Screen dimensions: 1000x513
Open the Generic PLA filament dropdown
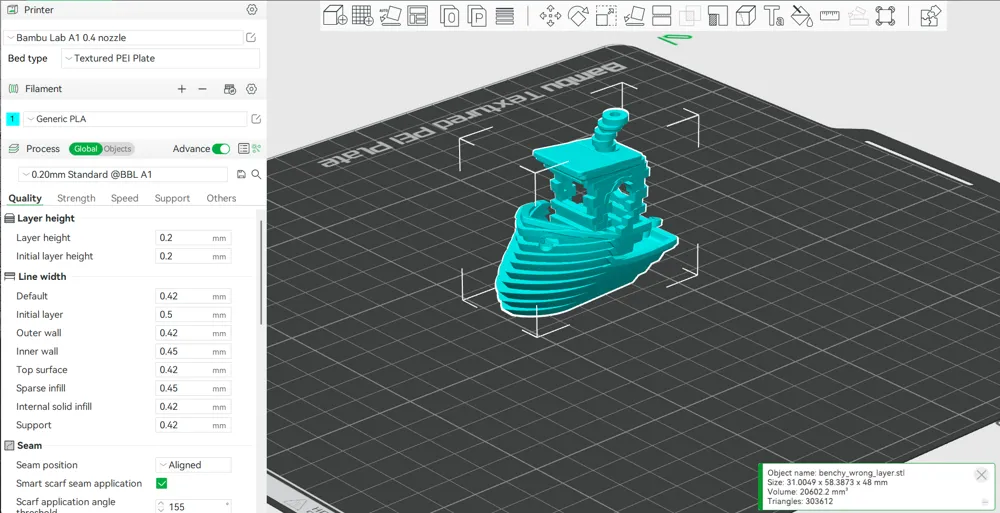click(135, 119)
